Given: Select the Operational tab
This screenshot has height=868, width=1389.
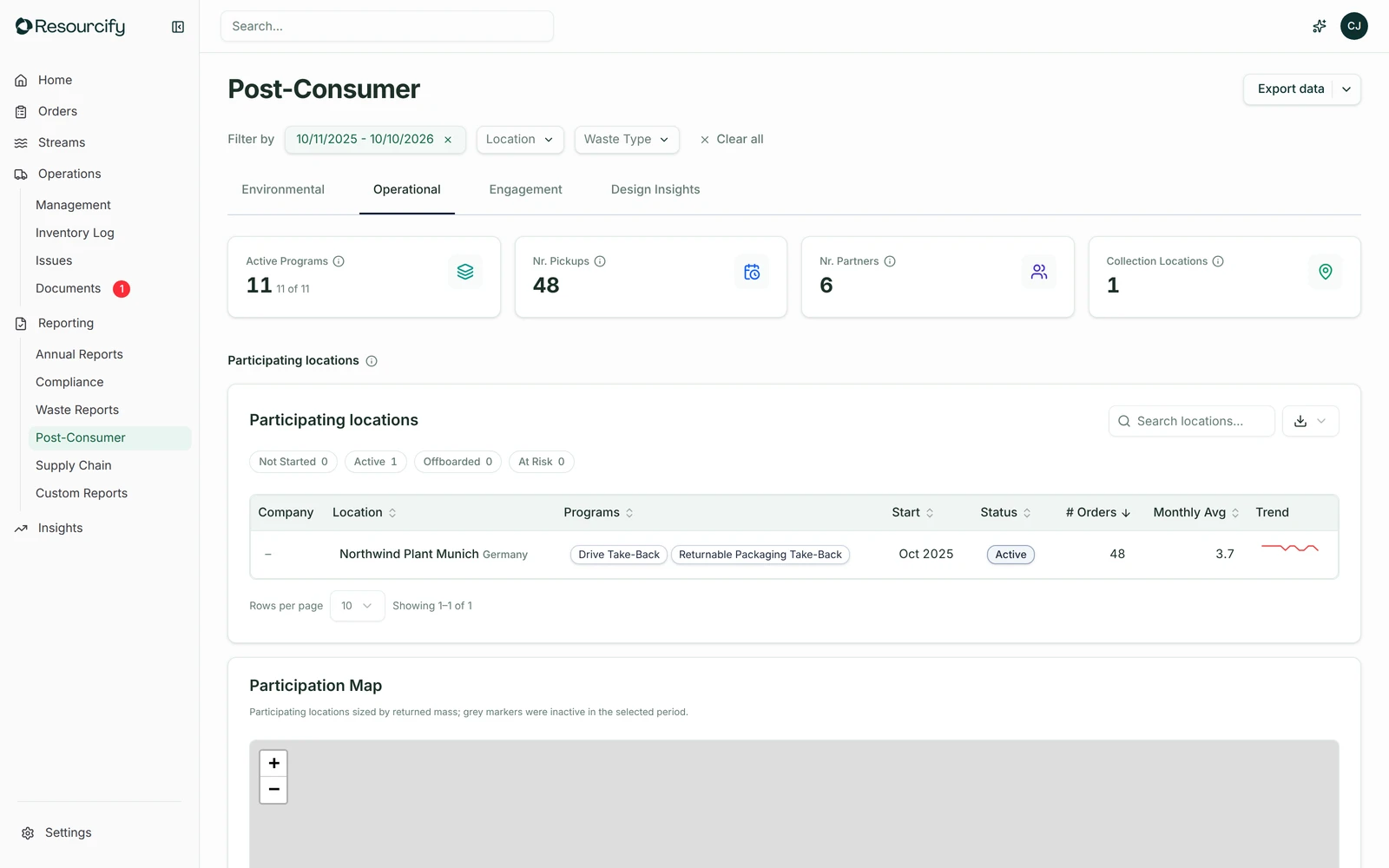Looking at the screenshot, I should [407, 189].
